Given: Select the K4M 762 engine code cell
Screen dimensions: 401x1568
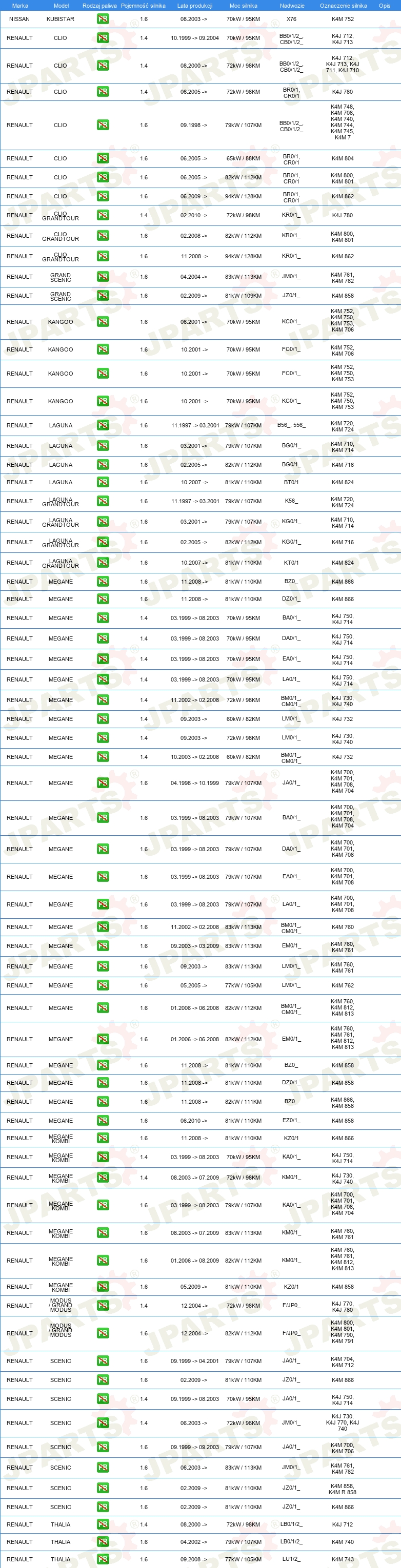Looking at the screenshot, I should coord(343,985).
